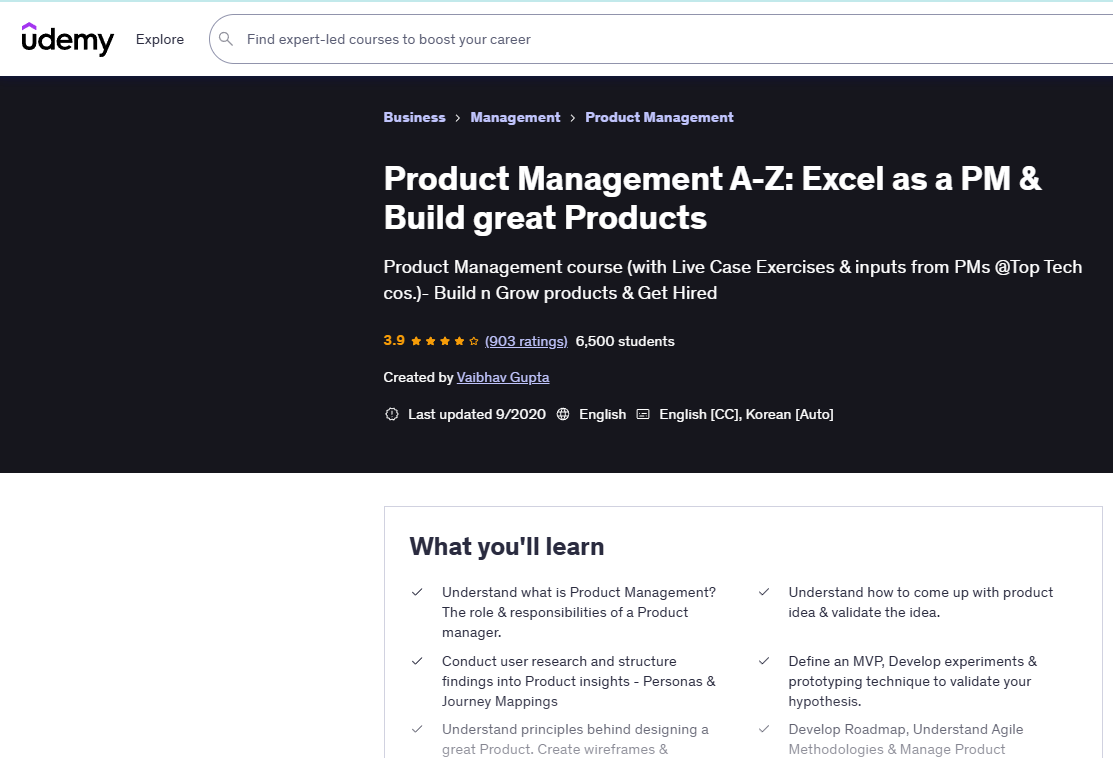Click the Business breadcrumb
This screenshot has height=758, width=1113.
pos(414,117)
